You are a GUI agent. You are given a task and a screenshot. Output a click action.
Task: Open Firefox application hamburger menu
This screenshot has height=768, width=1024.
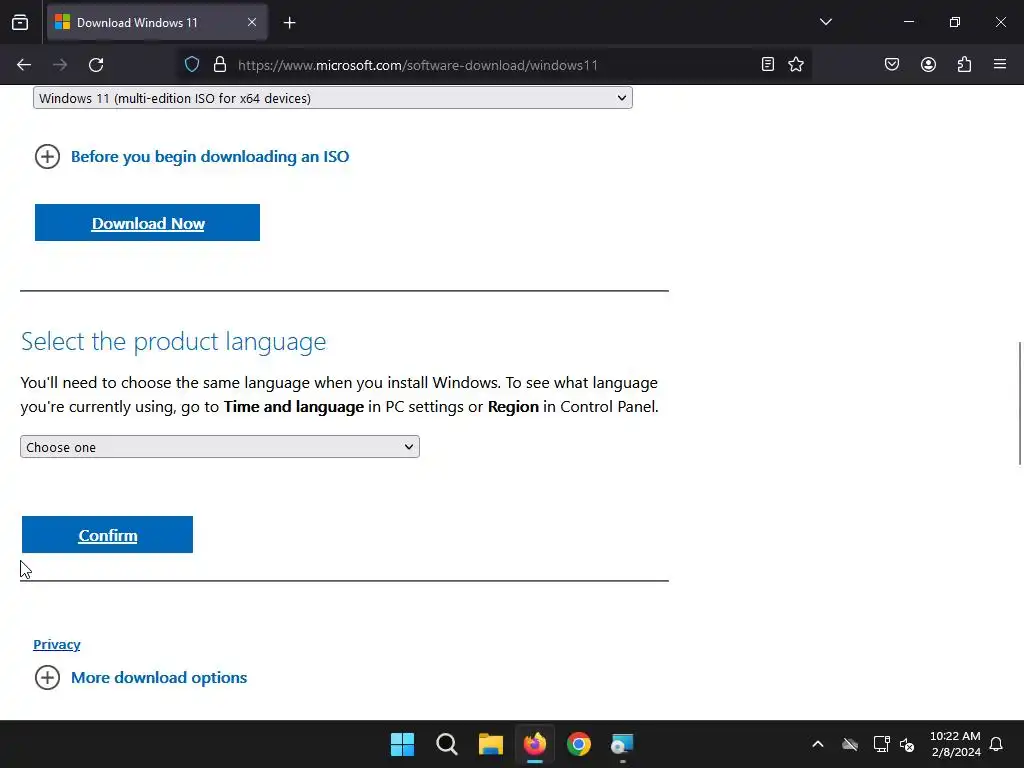(1000, 64)
